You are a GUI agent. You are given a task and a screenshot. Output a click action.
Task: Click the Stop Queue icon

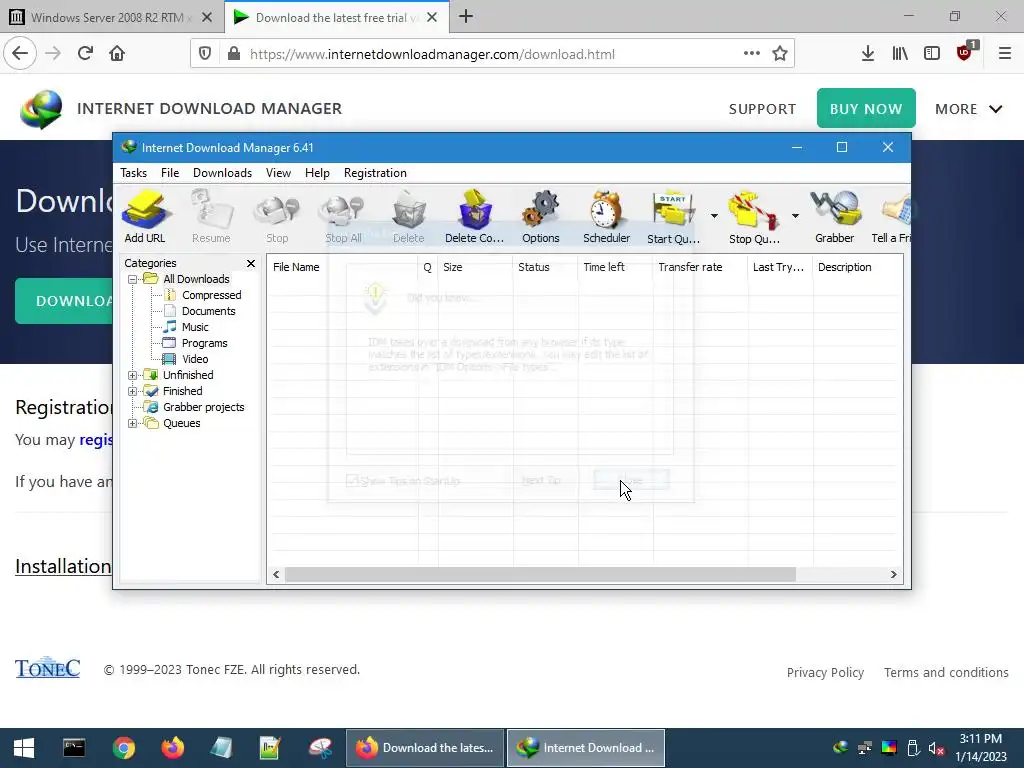pos(754,217)
